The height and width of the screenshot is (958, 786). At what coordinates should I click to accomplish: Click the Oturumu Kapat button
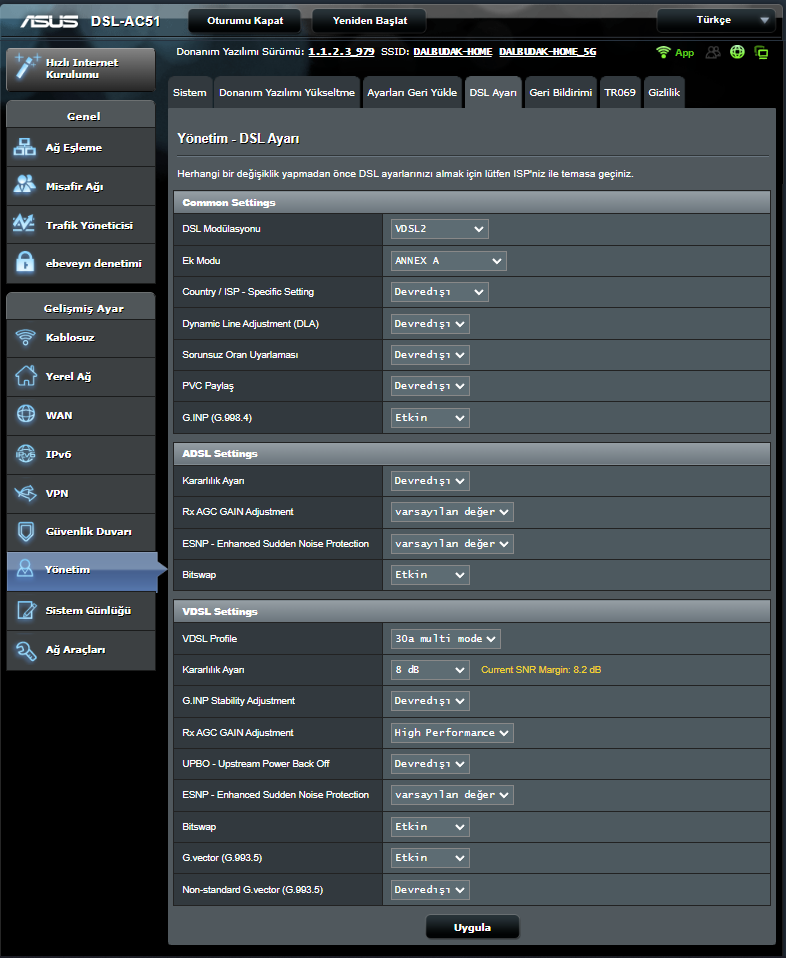click(245, 21)
